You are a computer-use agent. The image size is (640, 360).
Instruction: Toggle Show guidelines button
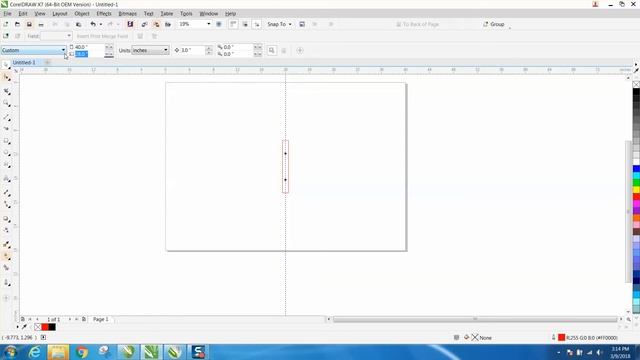(257, 24)
